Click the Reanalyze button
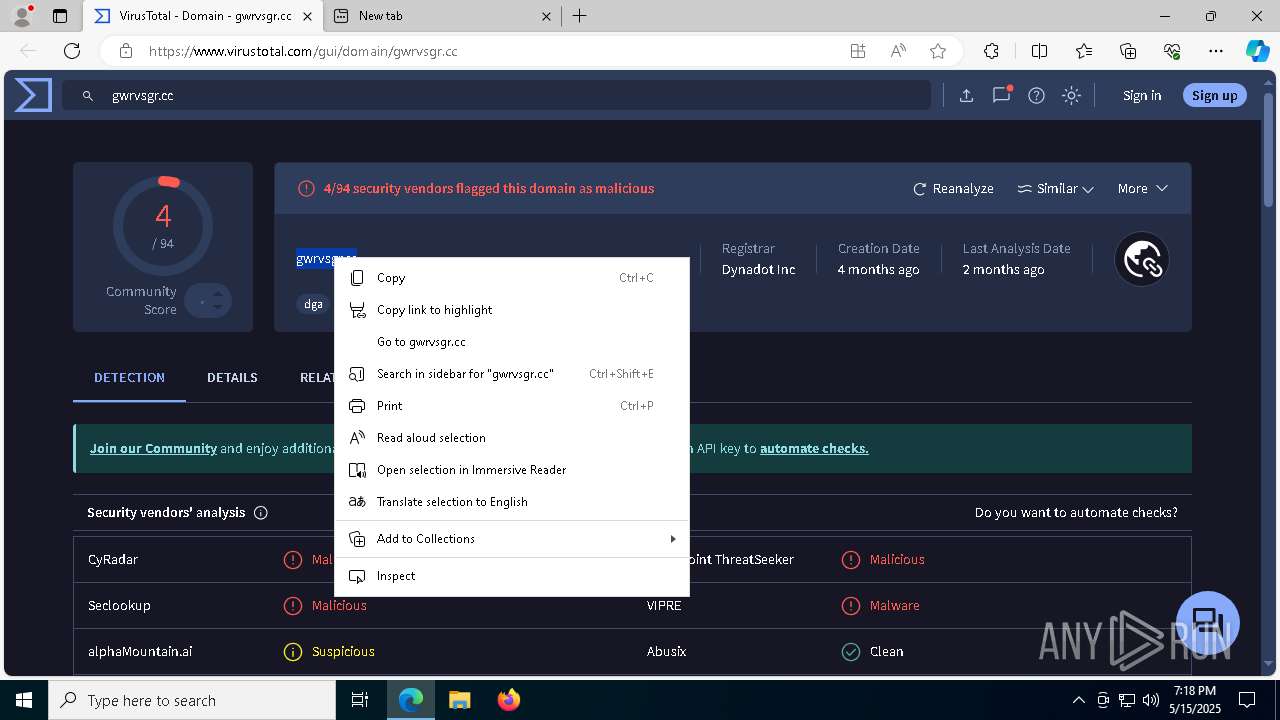The height and width of the screenshot is (720, 1280). click(x=953, y=188)
